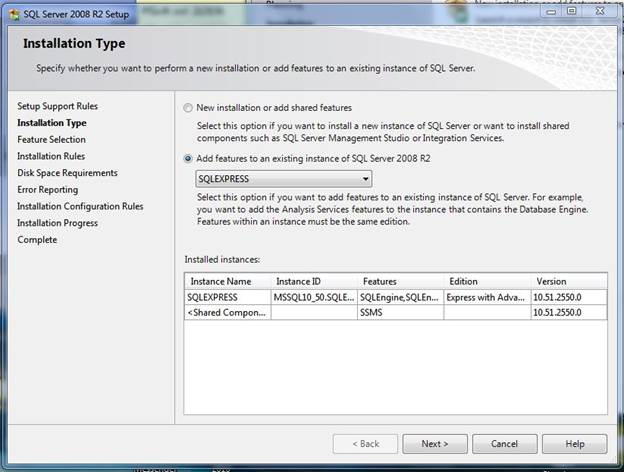Select the Installation Progress step
The image size is (624, 472).
(x=57, y=223)
